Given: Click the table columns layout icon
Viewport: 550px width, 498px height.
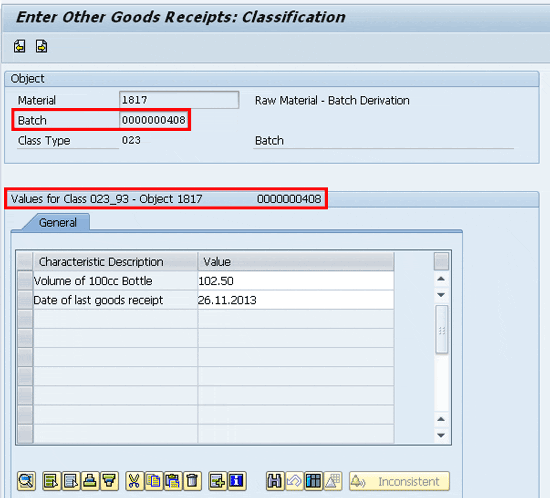Looking at the screenshot, I should pyautogui.click(x=313, y=481).
